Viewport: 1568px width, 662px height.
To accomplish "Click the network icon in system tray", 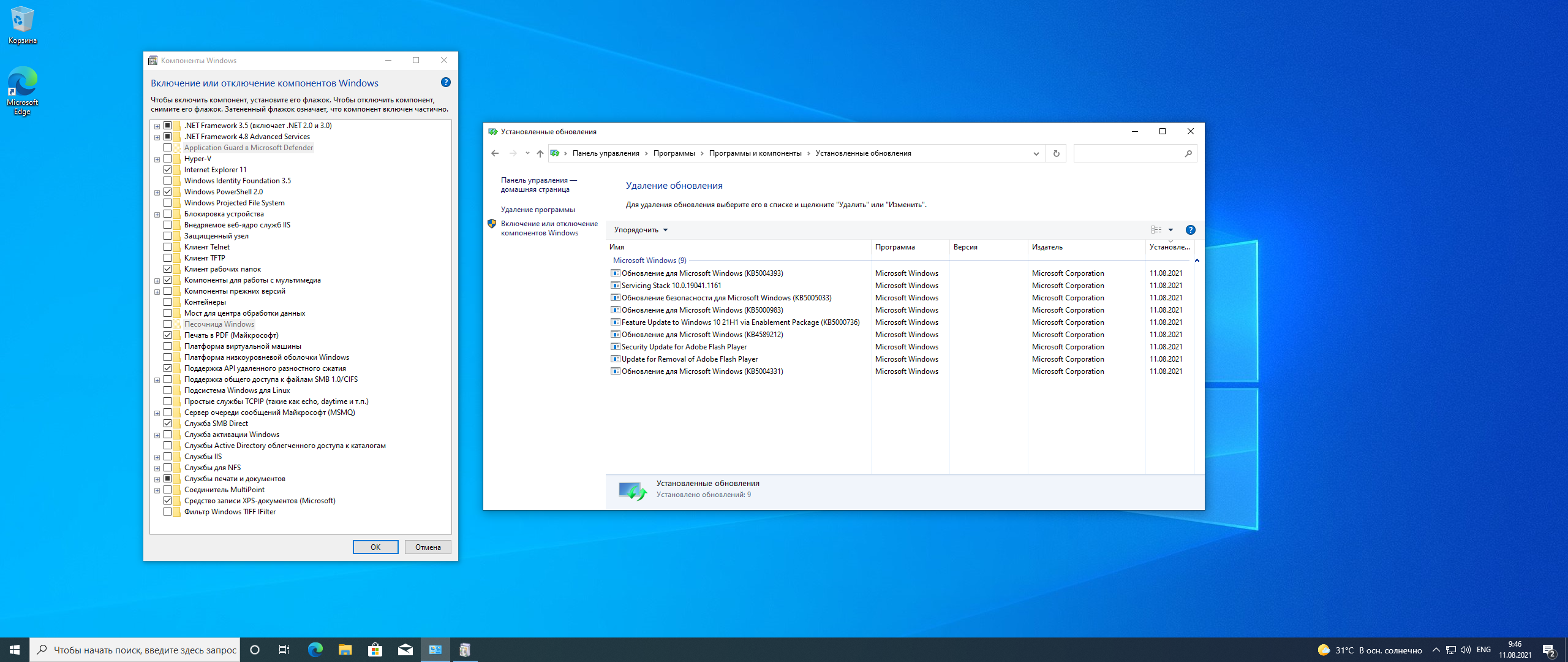I will pyautogui.click(x=1450, y=650).
